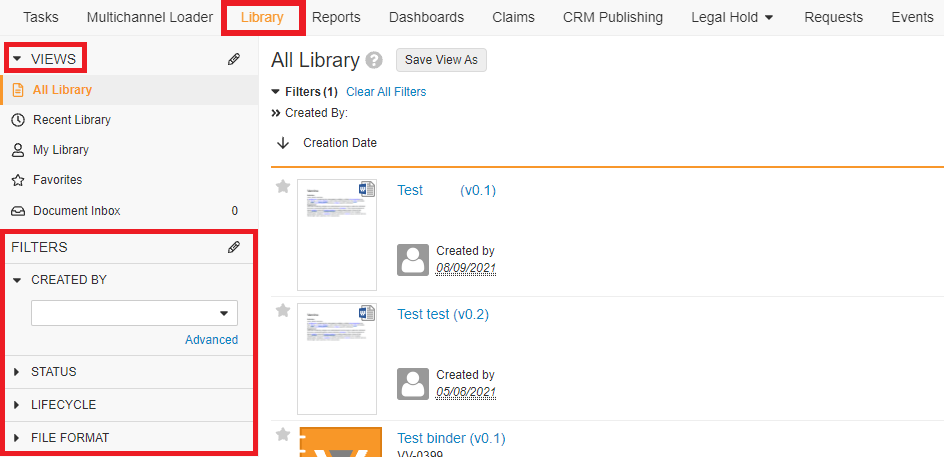Click the descending sort arrow by Creation Date
This screenshot has width=944, height=457.
click(283, 143)
